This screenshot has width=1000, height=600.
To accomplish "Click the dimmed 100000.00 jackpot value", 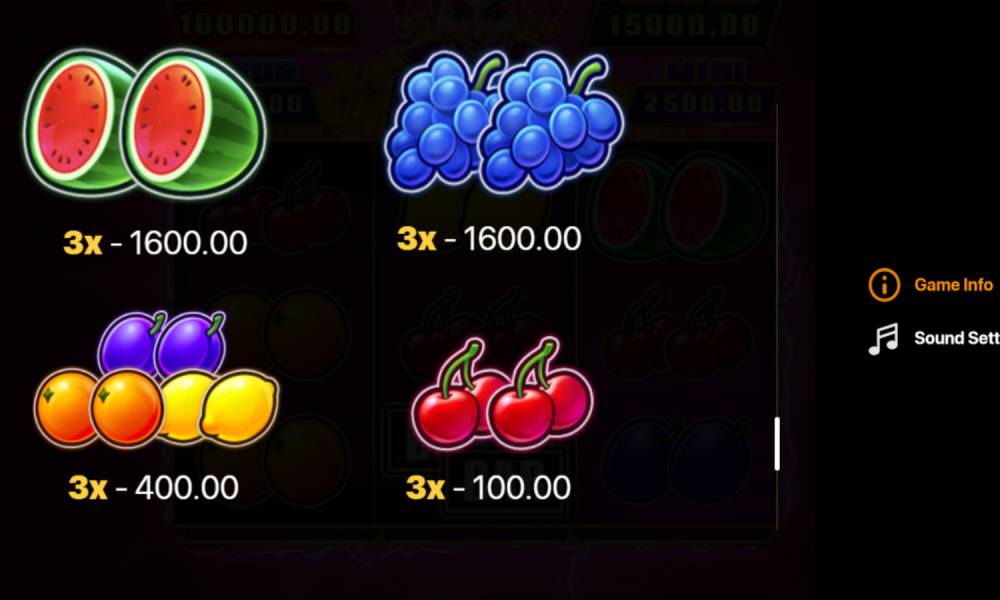I will [x=265, y=24].
